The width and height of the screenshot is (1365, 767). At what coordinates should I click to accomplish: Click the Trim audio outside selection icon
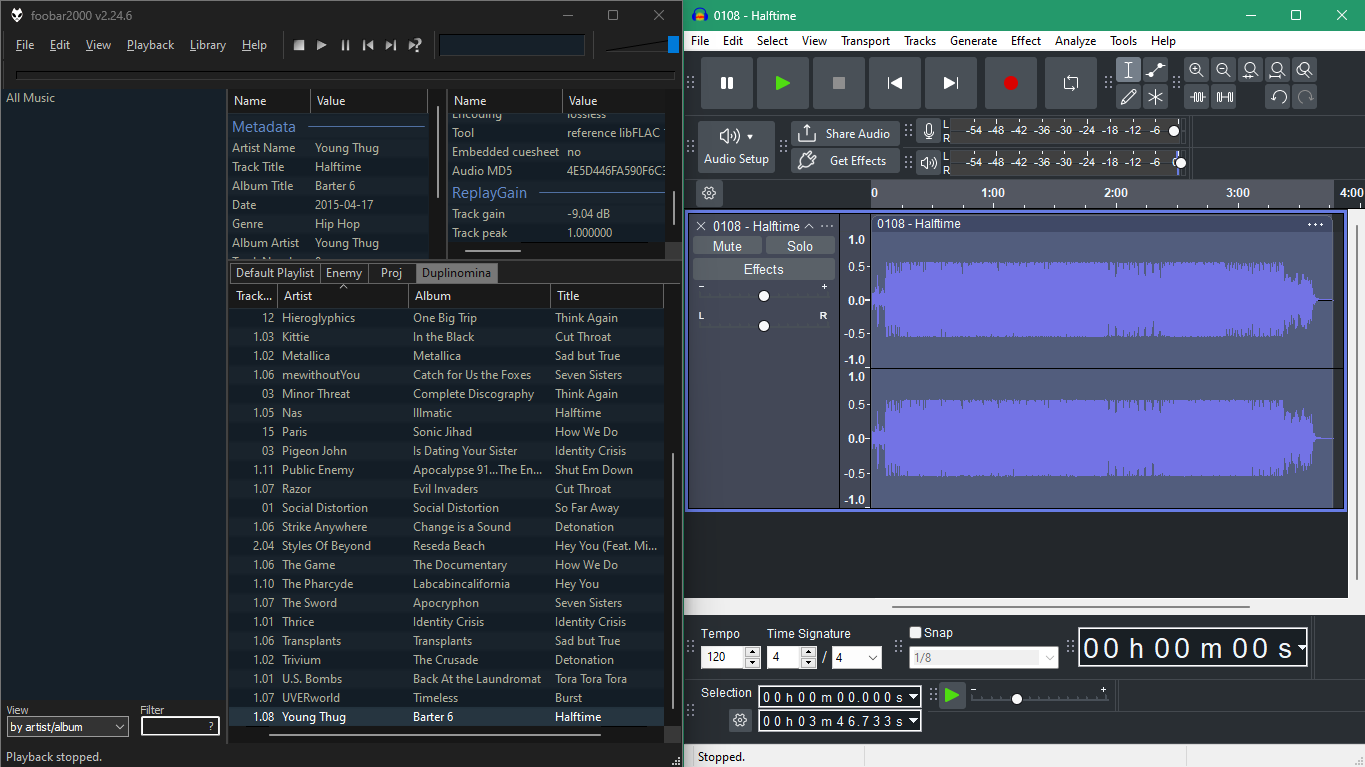click(1197, 97)
